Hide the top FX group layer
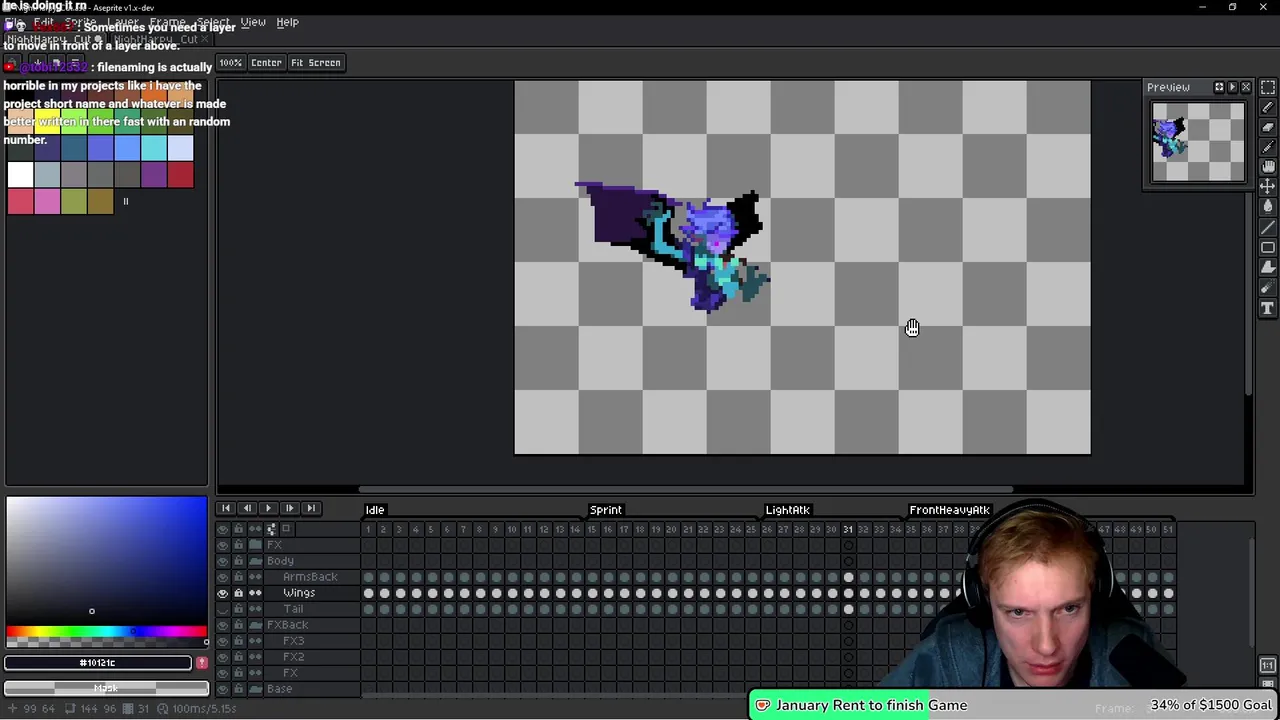 pyautogui.click(x=223, y=545)
